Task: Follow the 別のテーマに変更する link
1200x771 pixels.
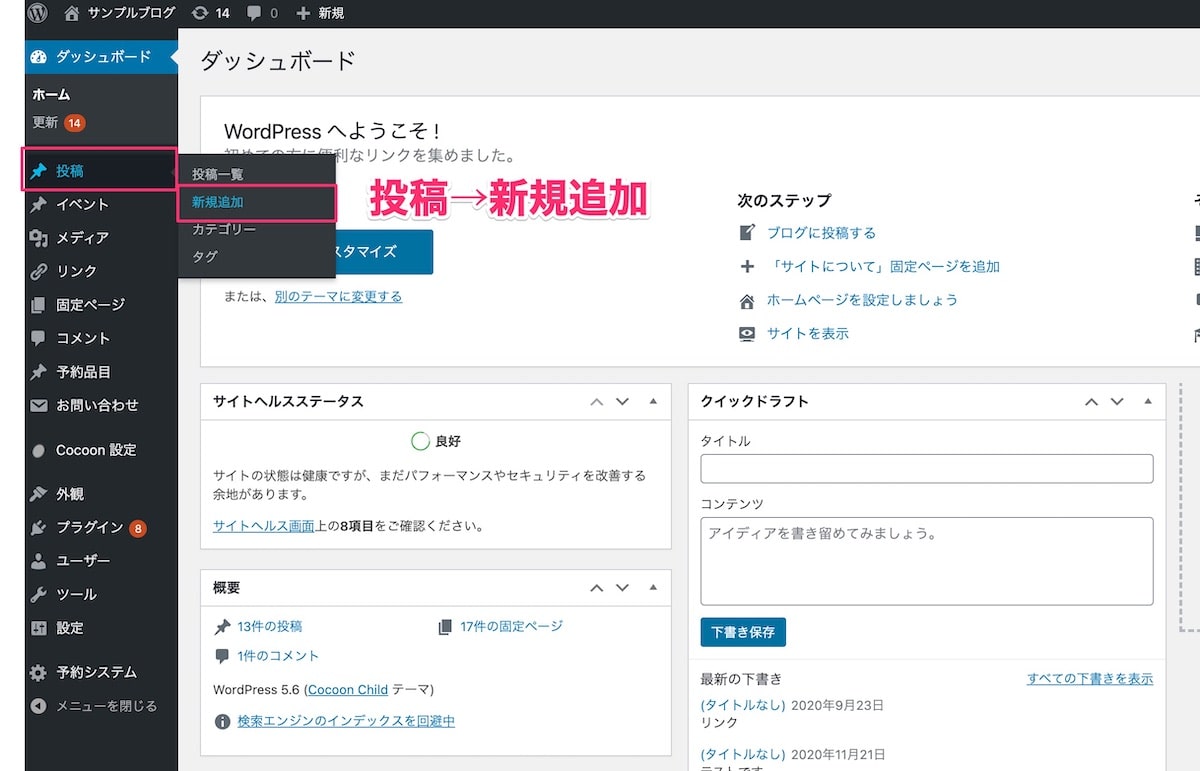Action: coord(338,297)
